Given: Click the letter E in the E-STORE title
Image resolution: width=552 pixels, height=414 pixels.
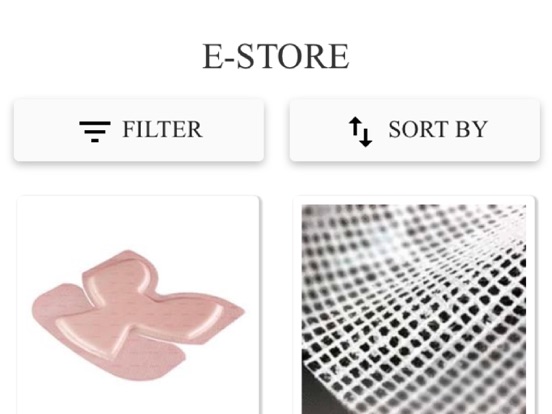Looking at the screenshot, I should (x=213, y=56).
